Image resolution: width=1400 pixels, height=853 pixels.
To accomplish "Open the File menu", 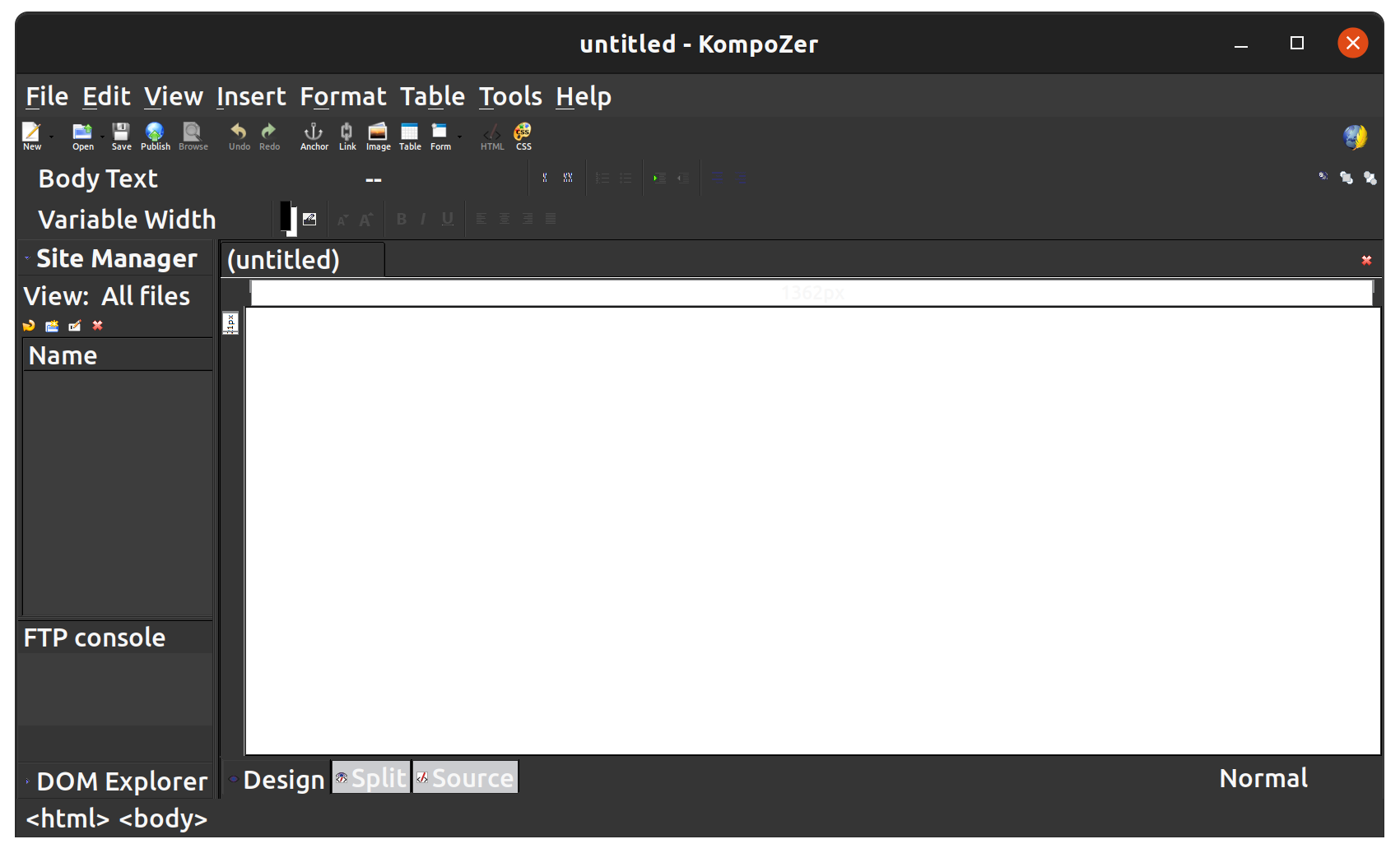I will 47,97.
